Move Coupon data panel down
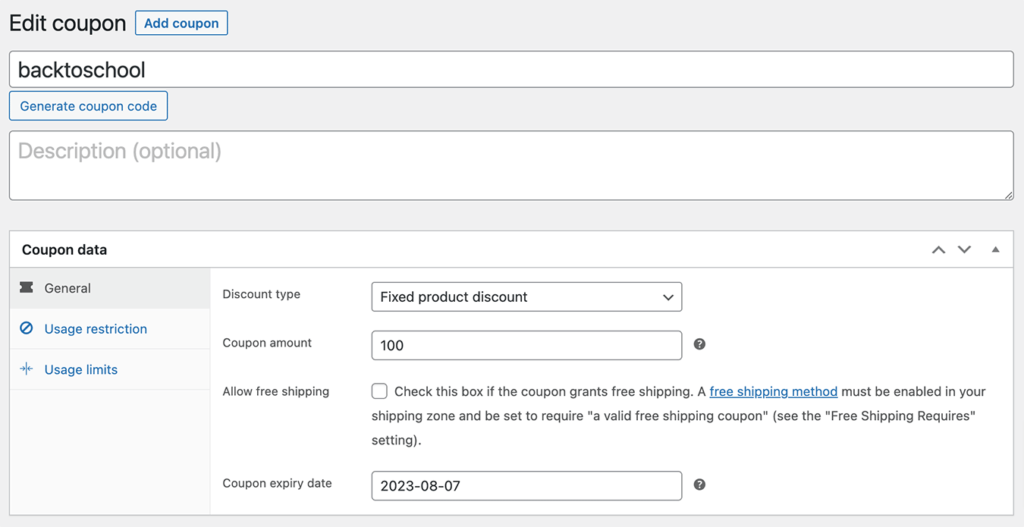Image resolution: width=1024 pixels, height=527 pixels. tap(965, 249)
